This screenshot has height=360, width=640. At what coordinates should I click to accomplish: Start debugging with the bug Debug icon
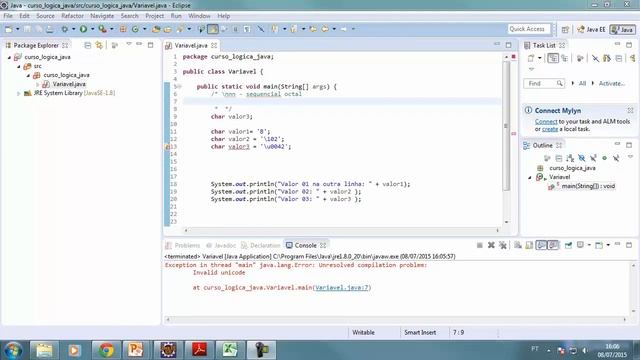(64, 29)
